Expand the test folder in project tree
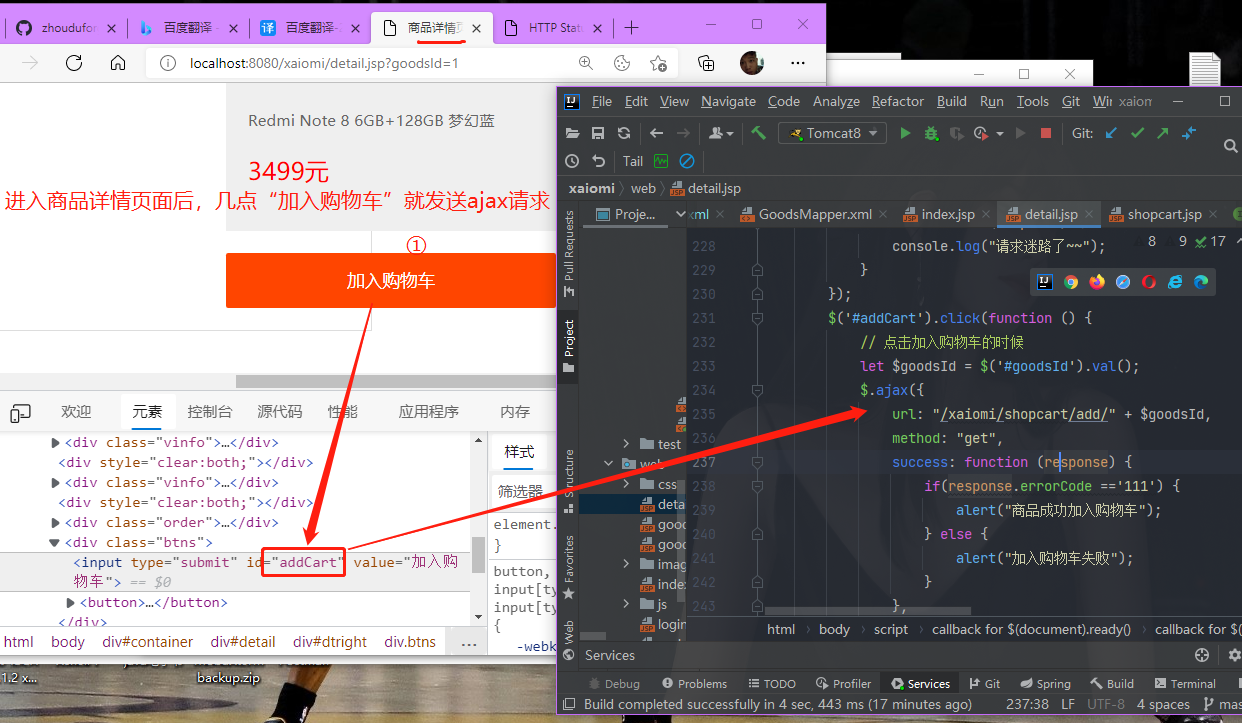1242x723 pixels. pyautogui.click(x=627, y=444)
